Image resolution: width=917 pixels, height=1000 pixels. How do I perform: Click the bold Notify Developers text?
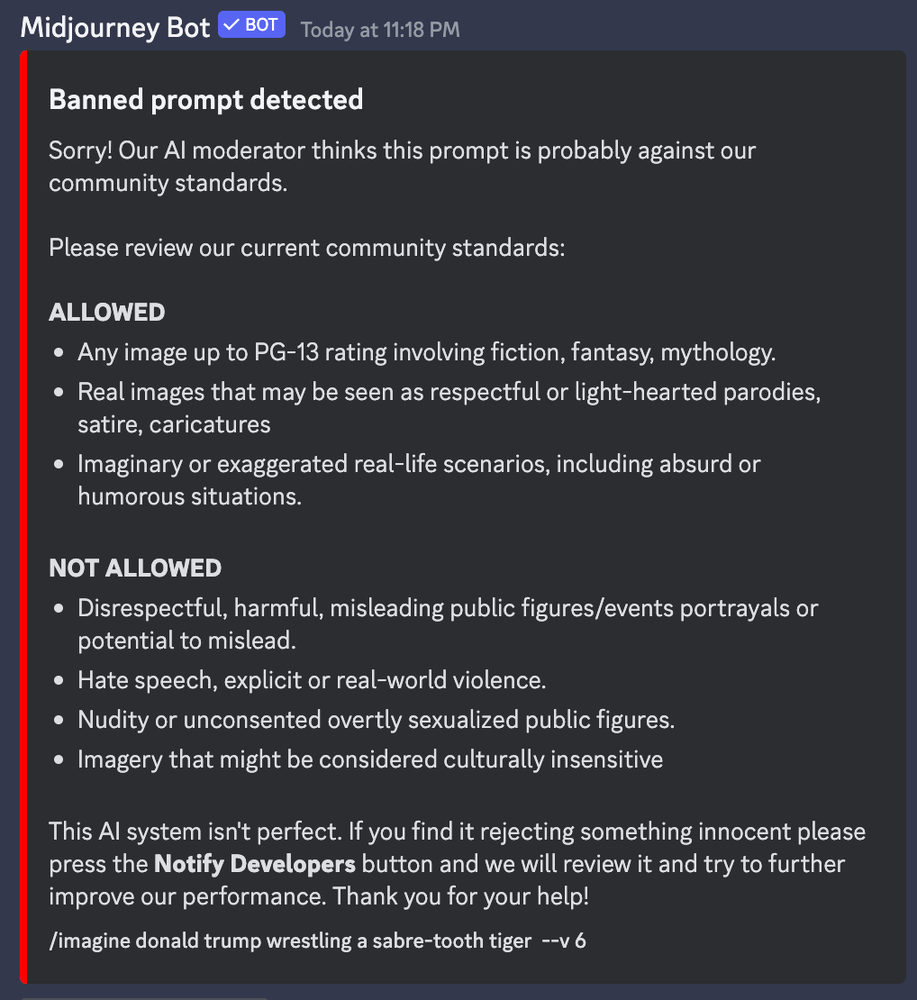coord(254,863)
